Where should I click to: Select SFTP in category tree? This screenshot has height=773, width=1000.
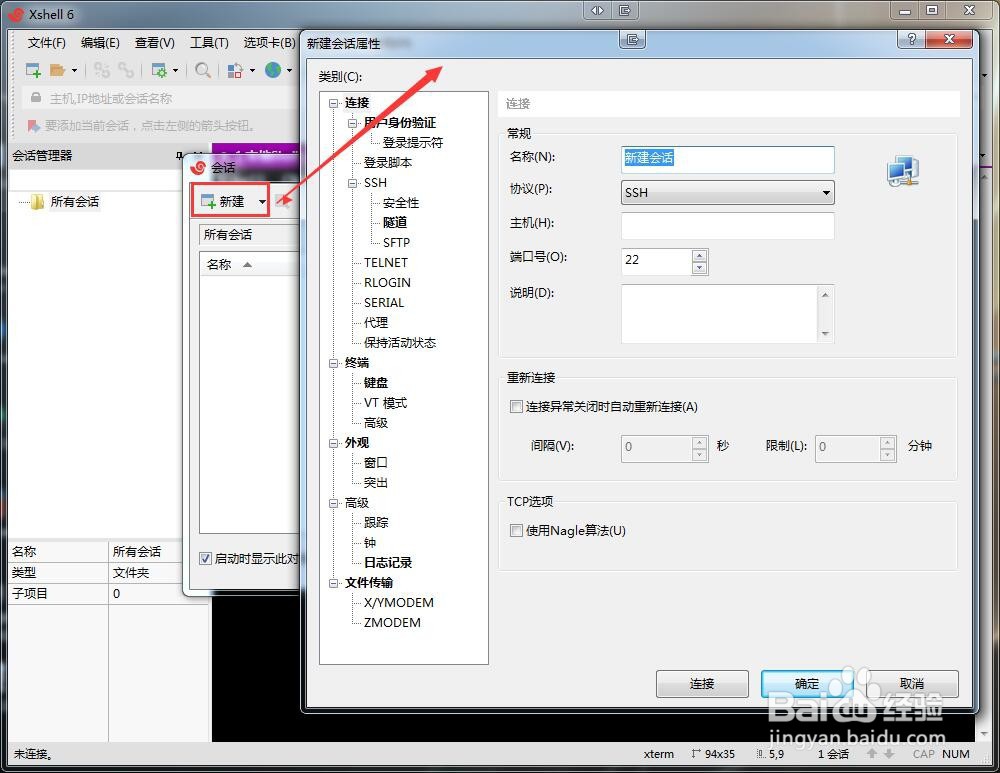tap(396, 242)
